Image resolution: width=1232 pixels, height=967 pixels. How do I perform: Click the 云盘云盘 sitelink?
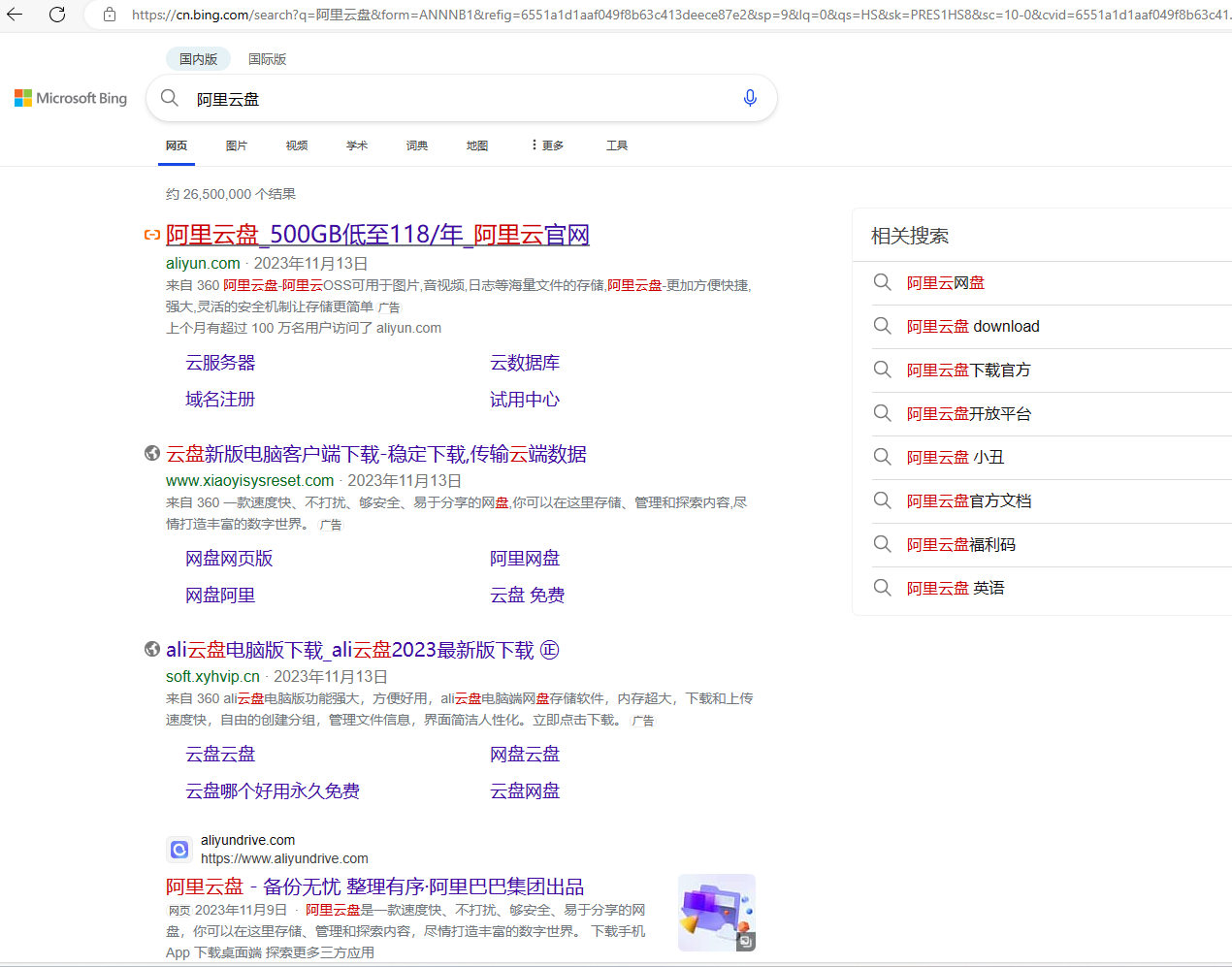click(x=220, y=755)
